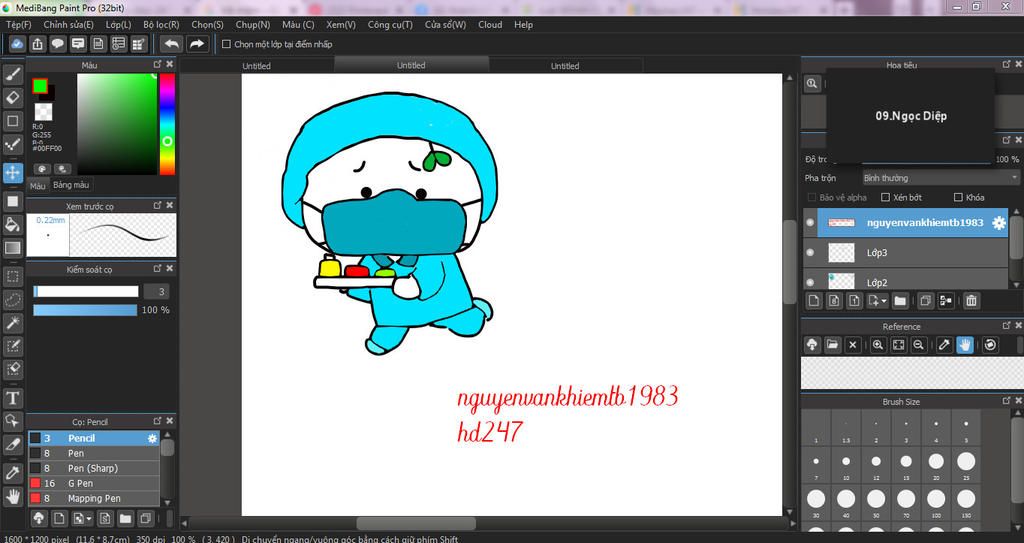Create new layer folder in layer panel
Screen dimensions: 1024x543
pos(900,301)
